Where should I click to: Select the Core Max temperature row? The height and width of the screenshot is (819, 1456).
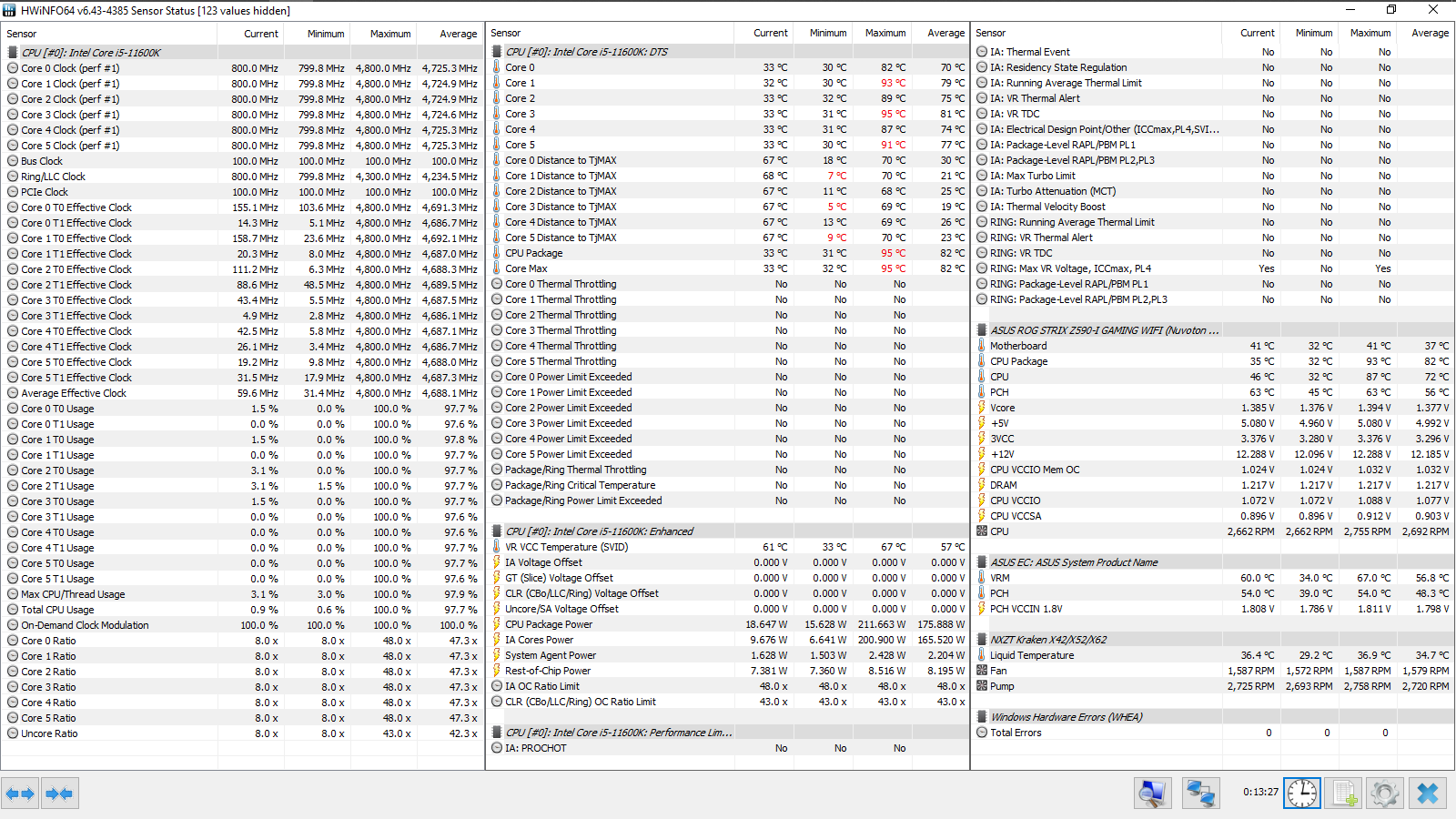(x=727, y=268)
